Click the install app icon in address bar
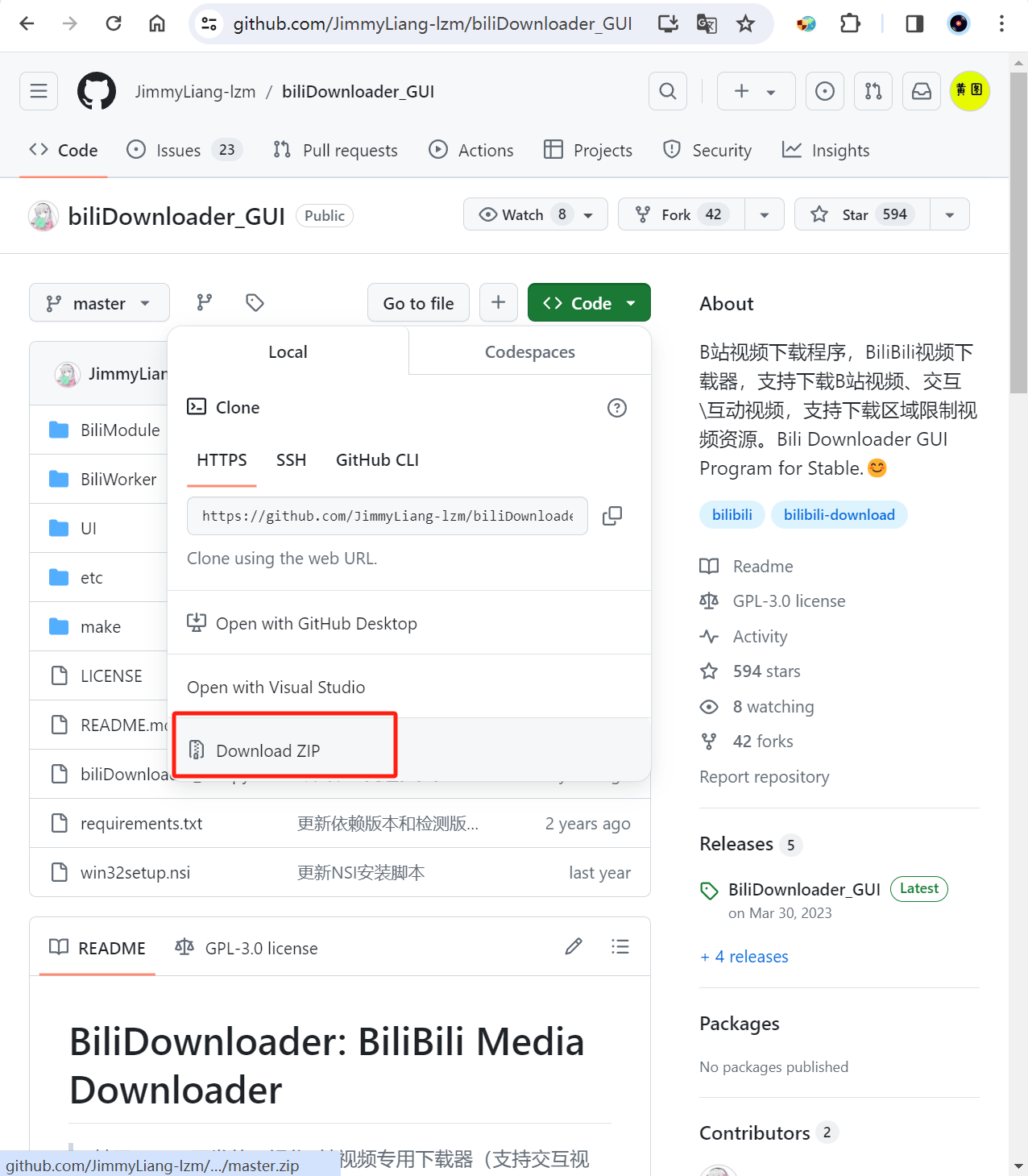The height and width of the screenshot is (1176, 1028). point(668,23)
